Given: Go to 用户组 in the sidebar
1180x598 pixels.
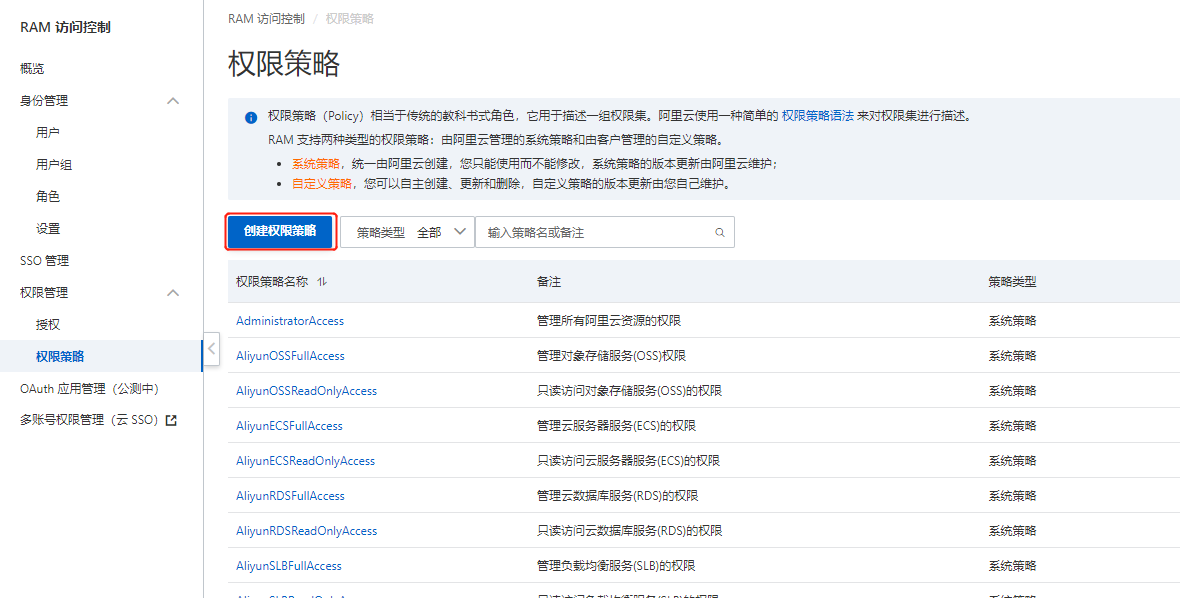Looking at the screenshot, I should [54, 165].
